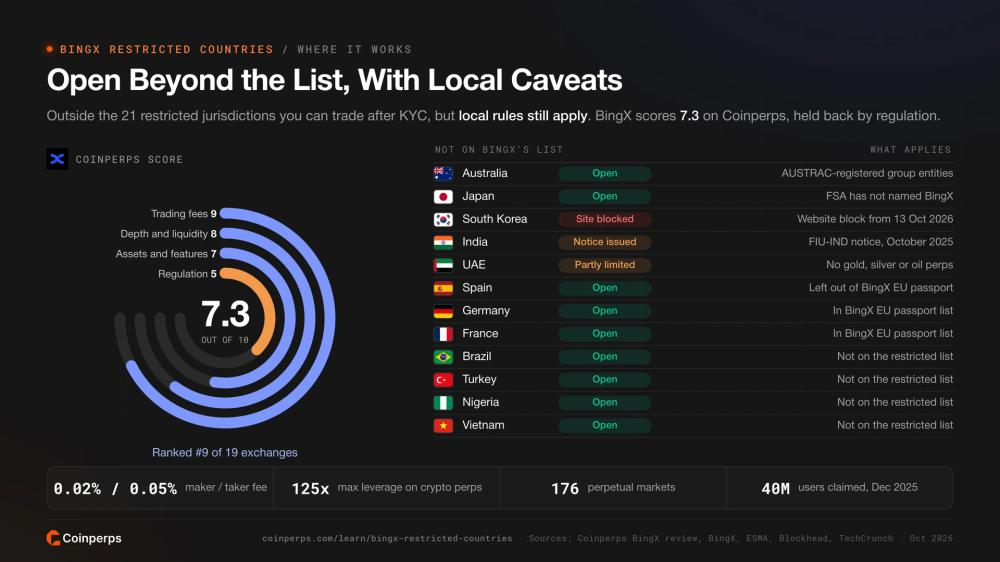The height and width of the screenshot is (562, 1000).
Task: Click the BingX logo icon beside Coinperps Score
Action: coord(57,159)
